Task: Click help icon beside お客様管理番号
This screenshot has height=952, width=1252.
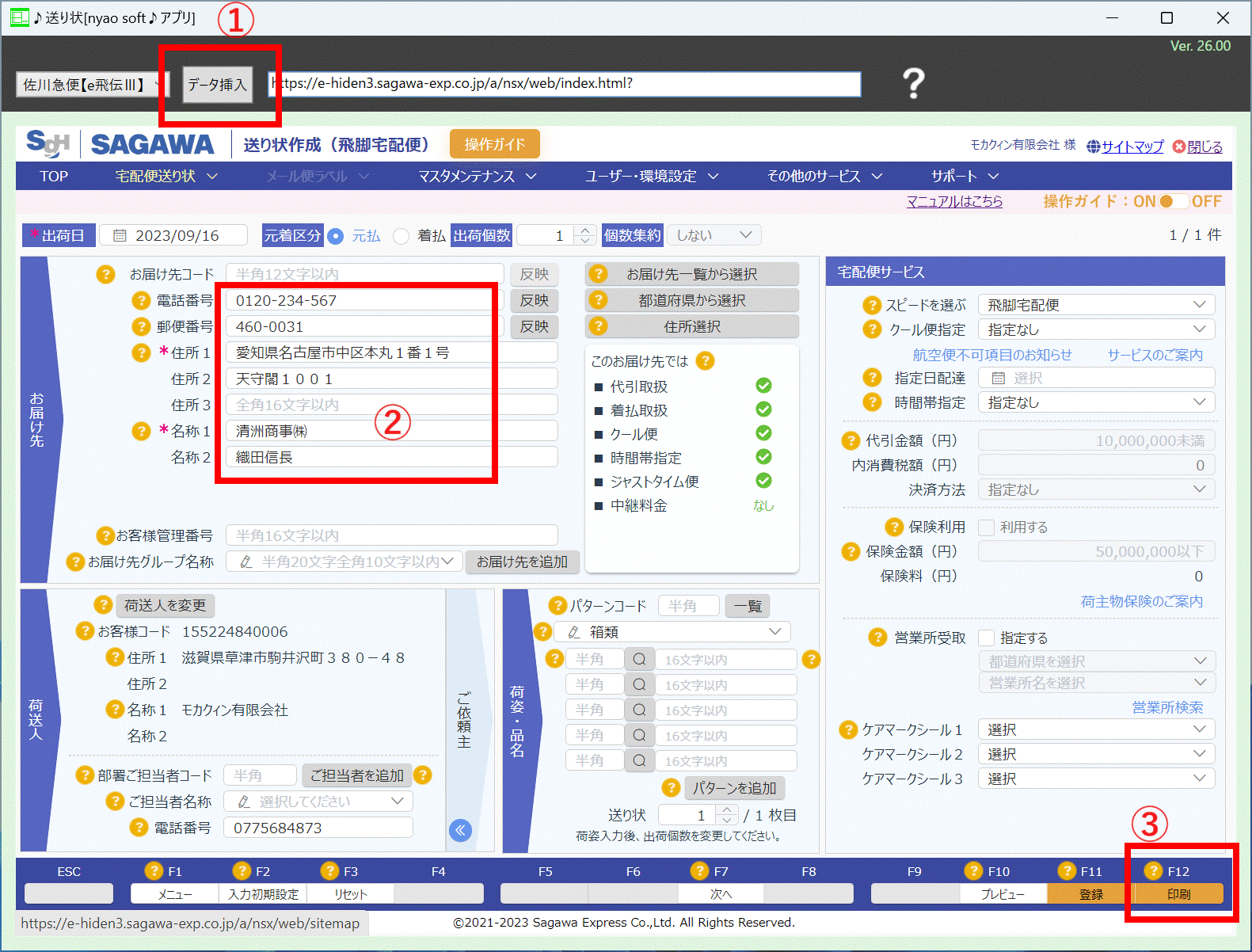Action: click(x=105, y=535)
